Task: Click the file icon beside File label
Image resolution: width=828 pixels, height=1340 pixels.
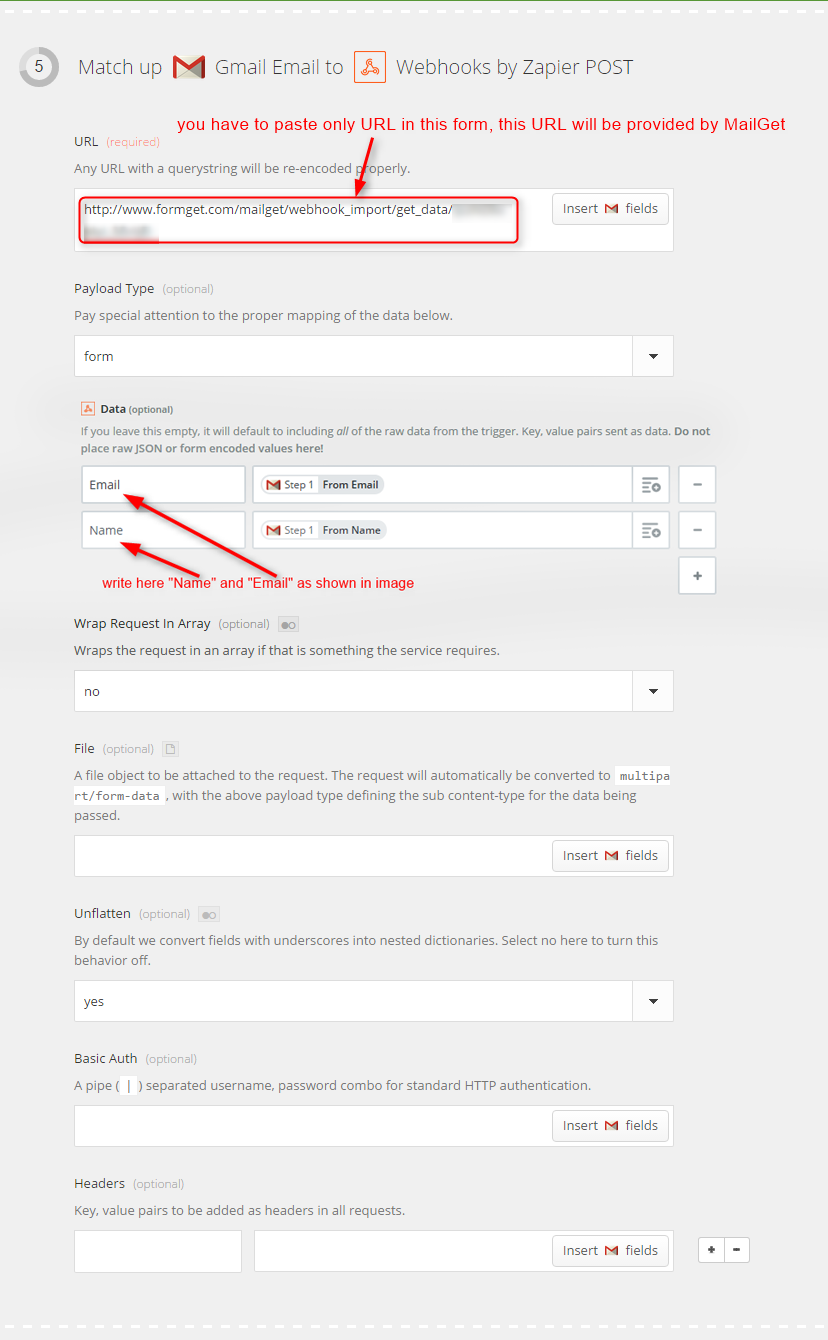Action: tap(170, 749)
